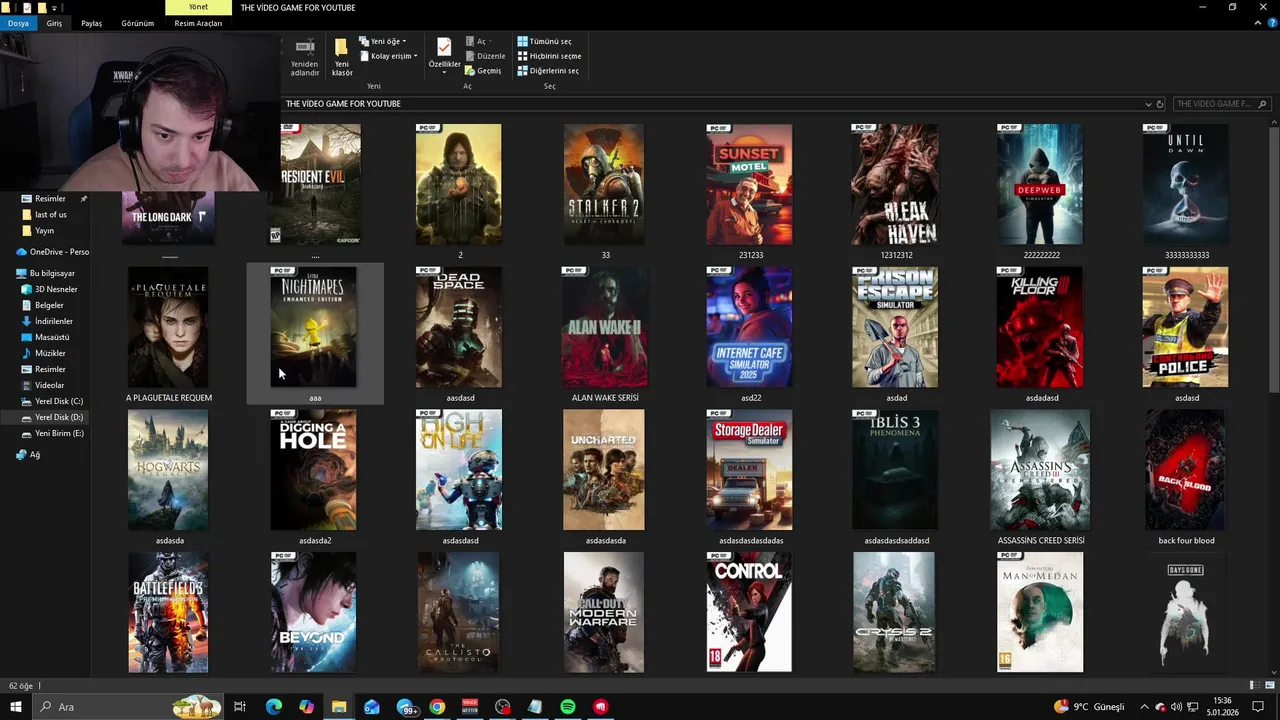Create a new folder with Yeni klasör
The image size is (1280, 720).
pos(342,58)
